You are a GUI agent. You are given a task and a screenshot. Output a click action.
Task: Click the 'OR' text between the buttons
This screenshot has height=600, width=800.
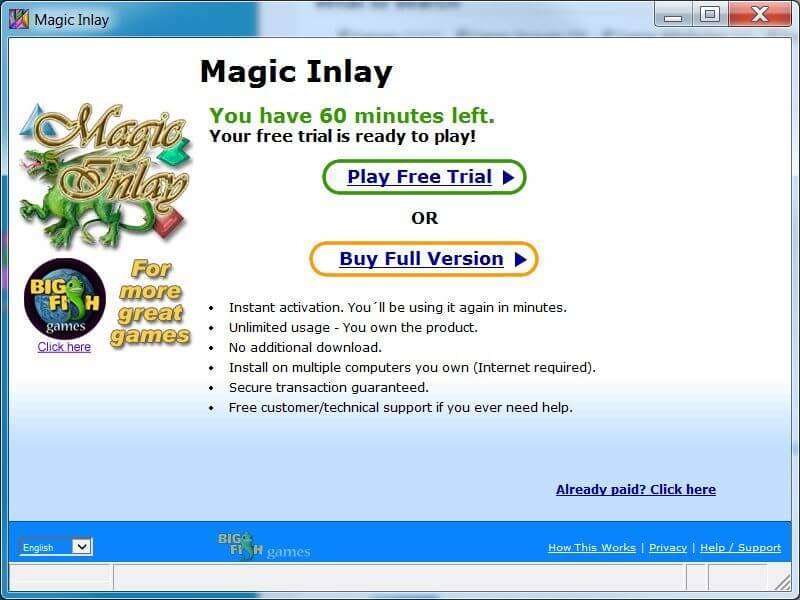(x=424, y=218)
